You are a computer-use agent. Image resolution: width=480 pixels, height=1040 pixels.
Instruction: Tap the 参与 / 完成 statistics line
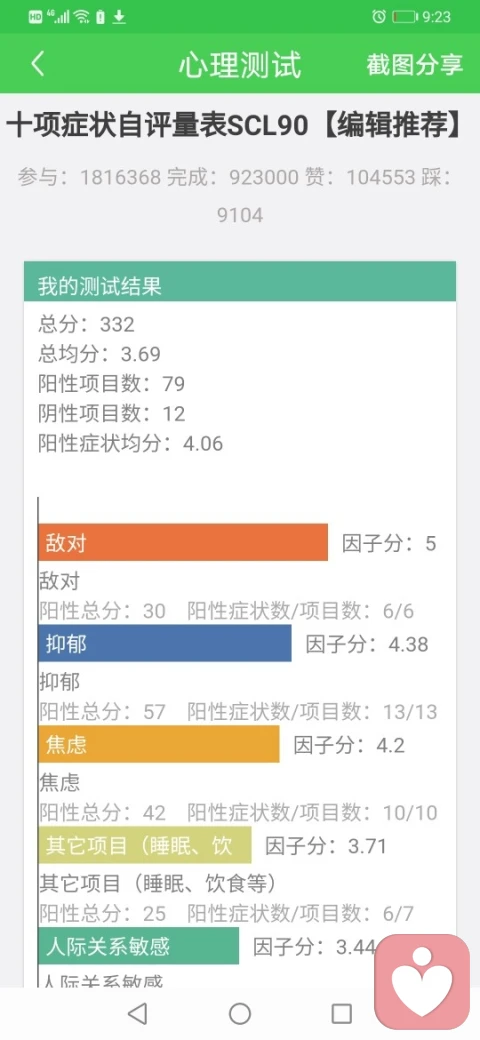coord(240,196)
